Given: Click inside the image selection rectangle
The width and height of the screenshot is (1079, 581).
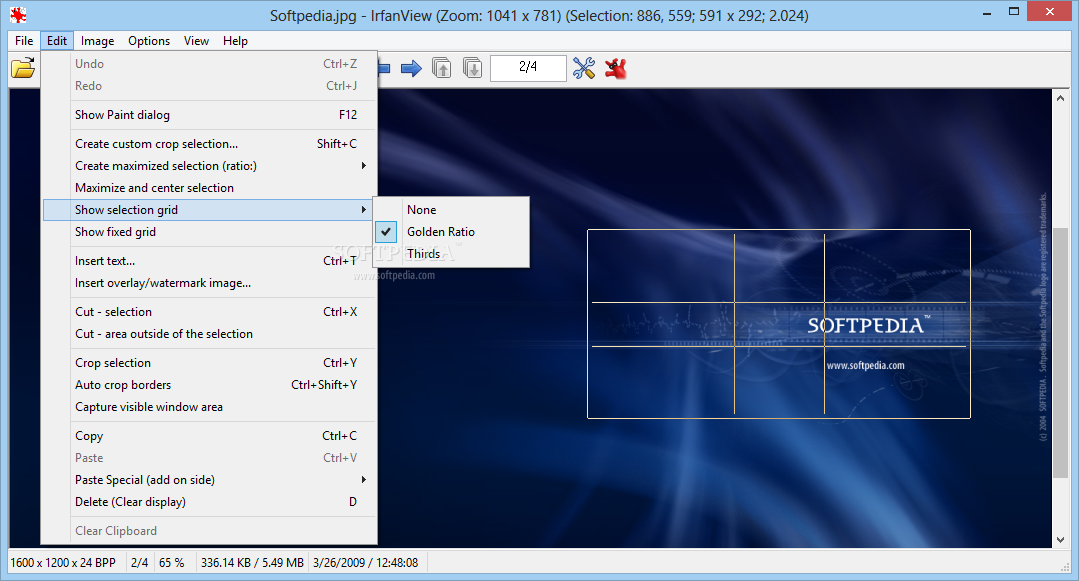Looking at the screenshot, I should (x=779, y=324).
